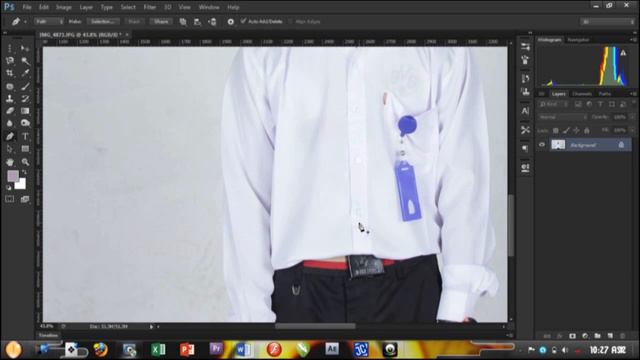Open the tool preset picker arrow
The width and height of the screenshot is (640, 360).
tap(25, 22)
